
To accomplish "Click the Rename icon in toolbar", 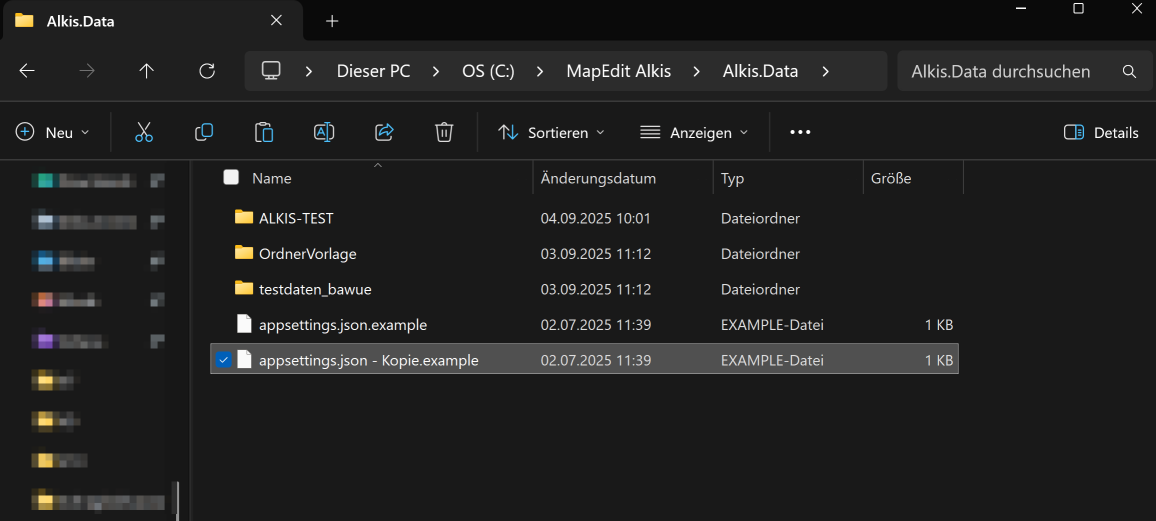I will [324, 132].
